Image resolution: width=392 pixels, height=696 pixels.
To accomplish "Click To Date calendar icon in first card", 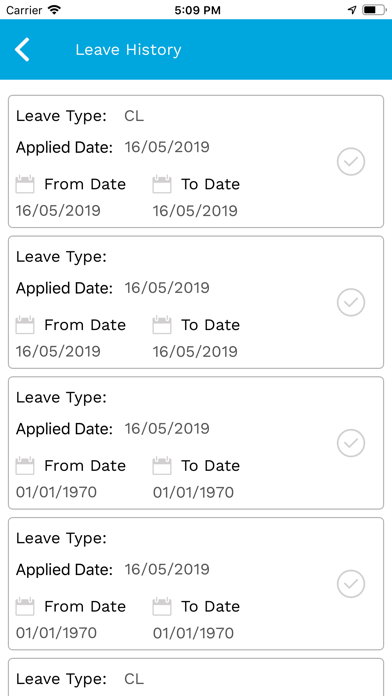I will 162,184.
